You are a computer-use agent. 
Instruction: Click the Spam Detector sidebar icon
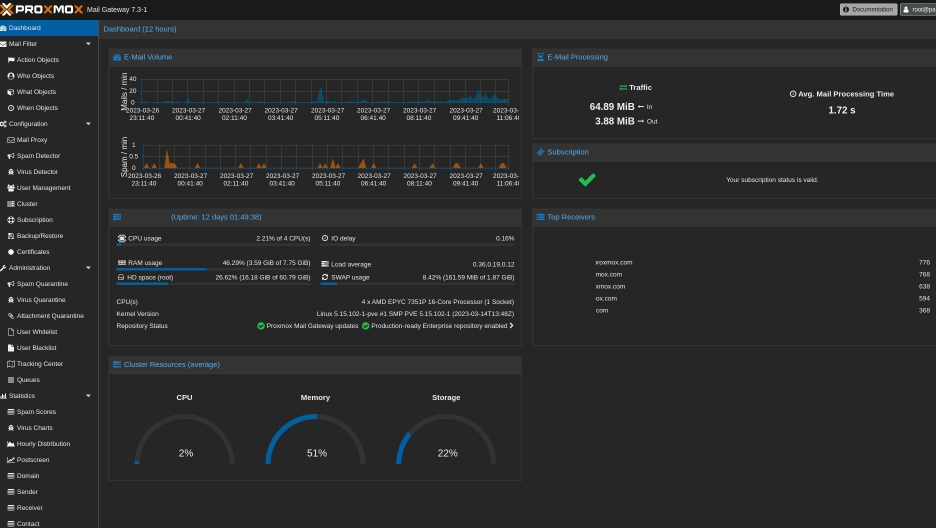pos(11,156)
